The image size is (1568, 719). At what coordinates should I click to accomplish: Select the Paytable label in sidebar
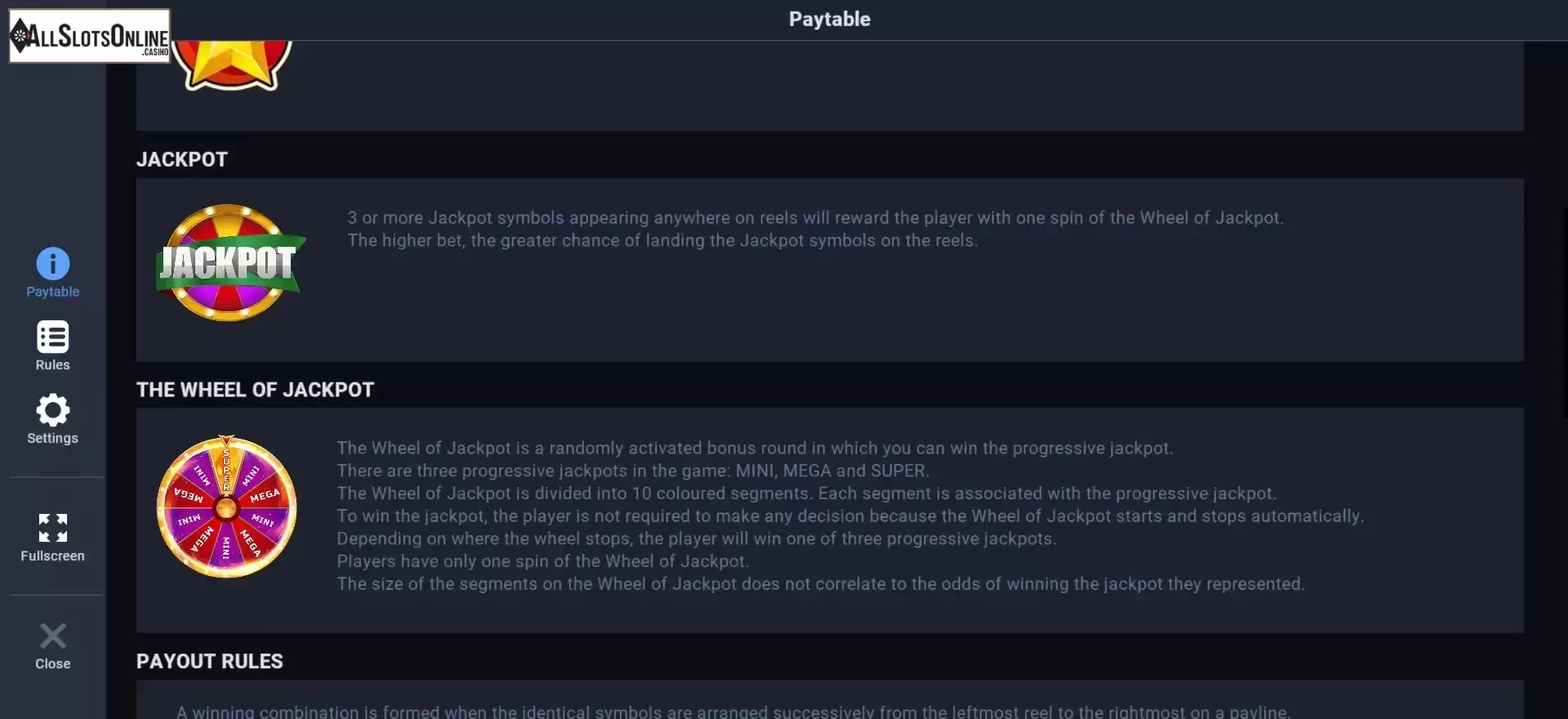coord(53,292)
